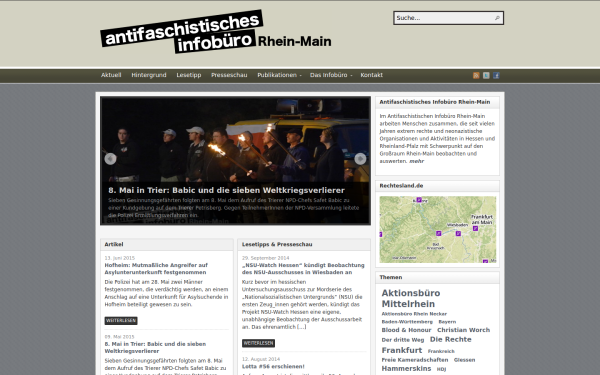Expand the Publikationen dropdown menu

coord(279,75)
